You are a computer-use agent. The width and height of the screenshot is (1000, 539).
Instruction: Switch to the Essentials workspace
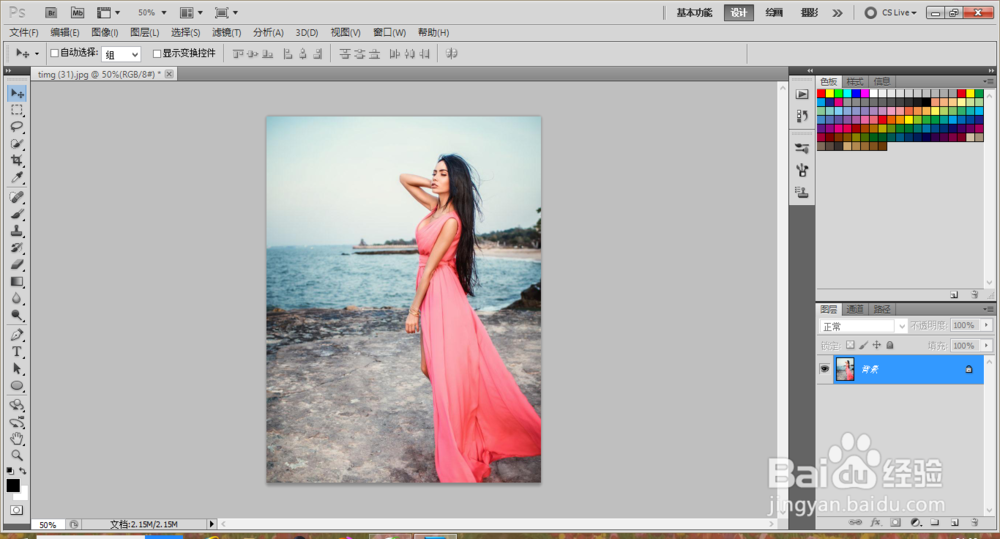694,13
